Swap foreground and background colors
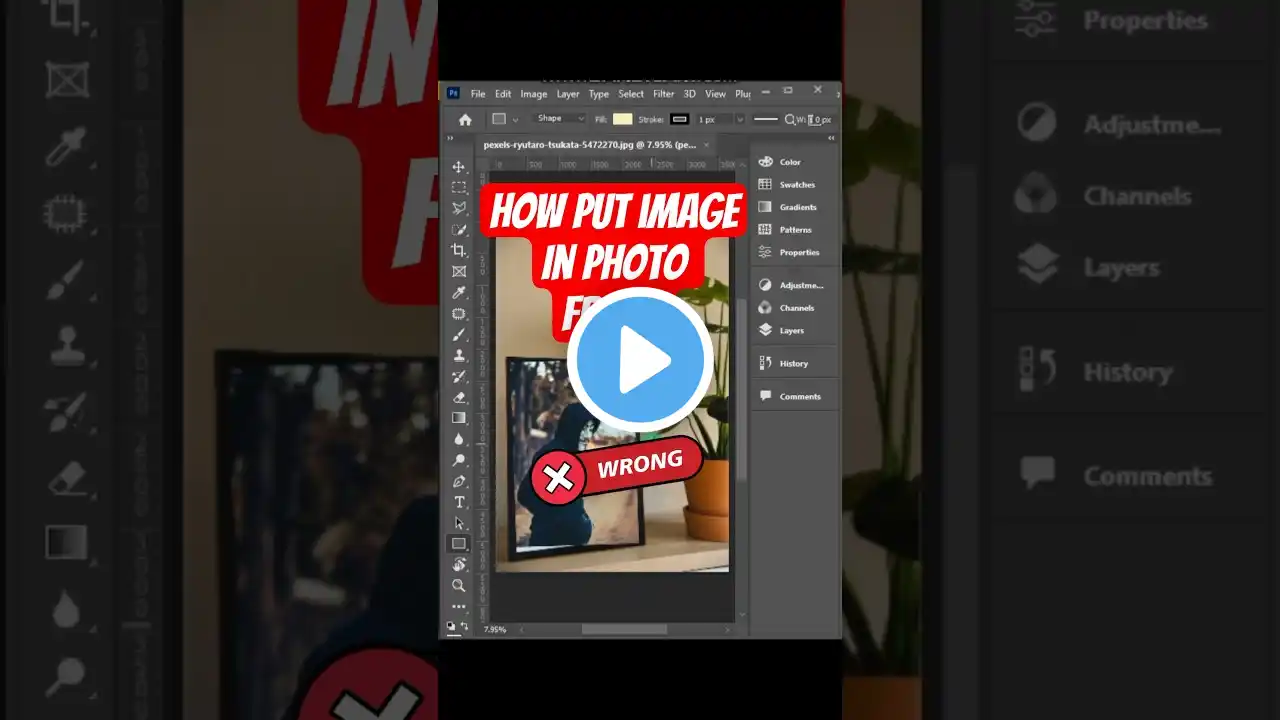The height and width of the screenshot is (720, 1280). point(465,625)
